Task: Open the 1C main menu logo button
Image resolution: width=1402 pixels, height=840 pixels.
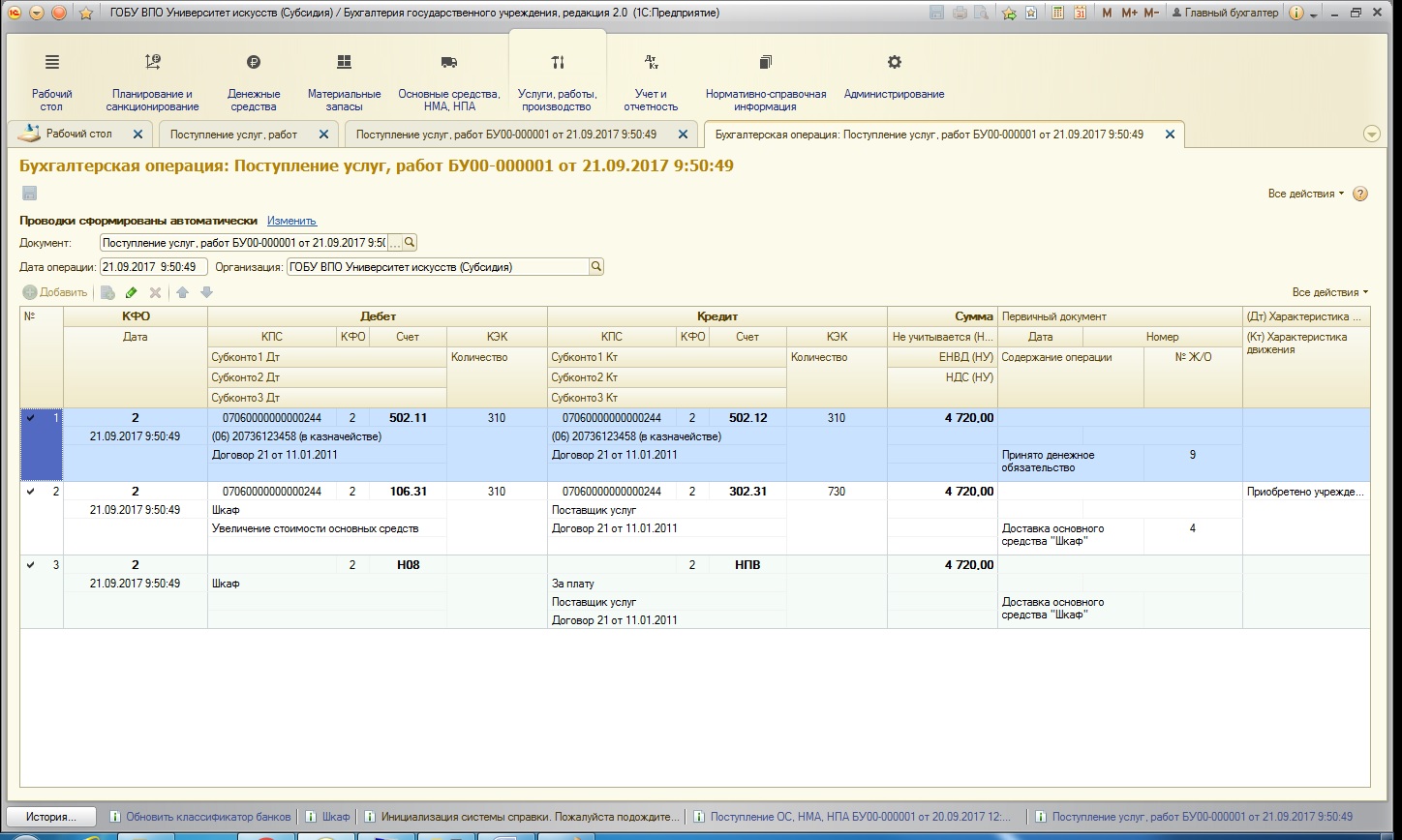Action: coord(15,13)
